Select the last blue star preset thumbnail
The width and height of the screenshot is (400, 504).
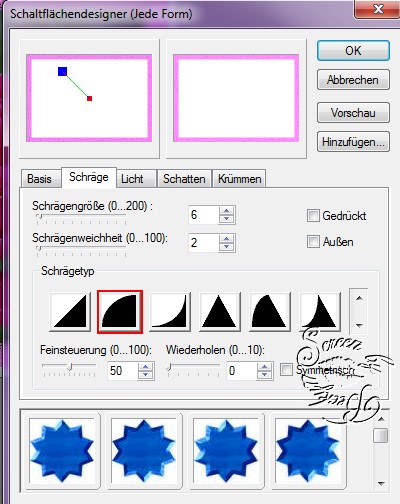point(307,451)
